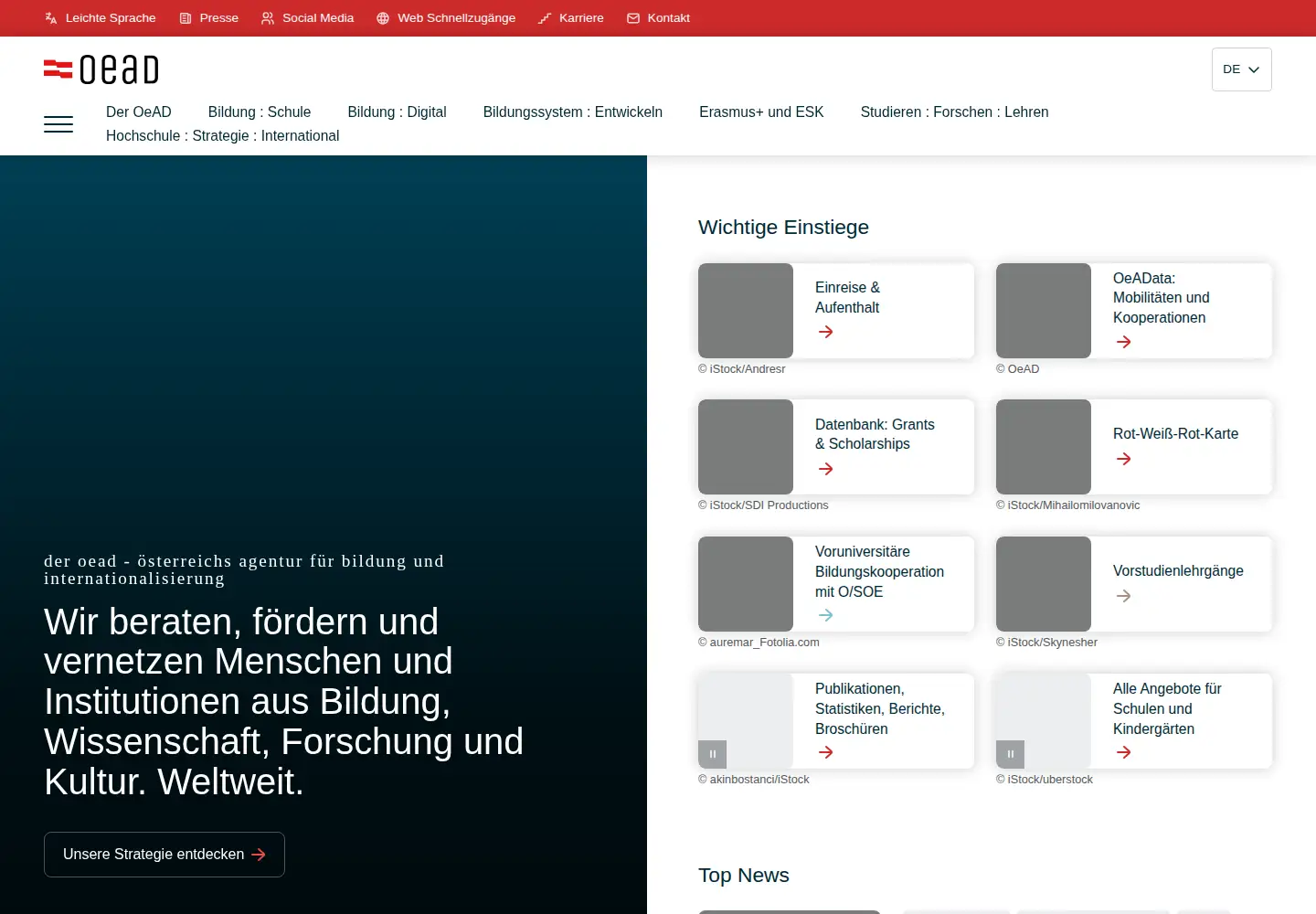Open the DE language dropdown

pyautogui.click(x=1242, y=69)
